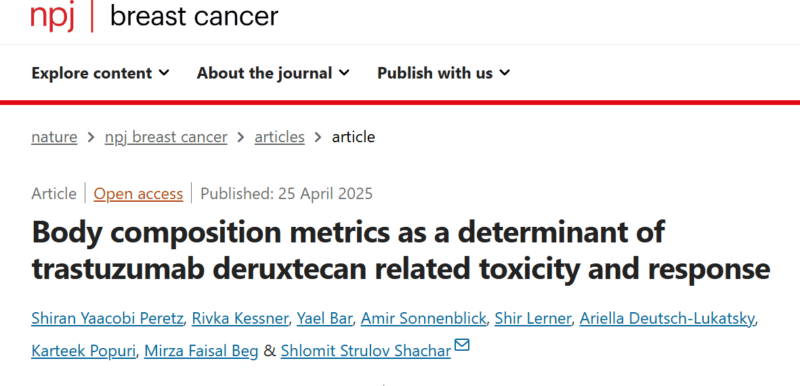Click the chevron next to Explore content

(x=164, y=73)
